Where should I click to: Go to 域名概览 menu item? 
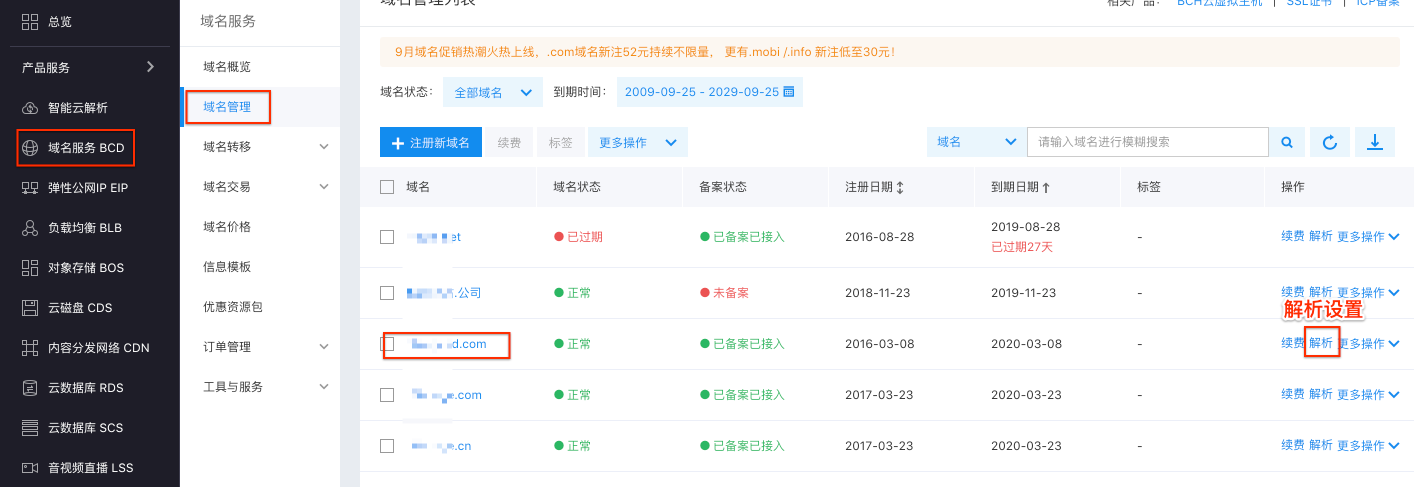[x=227, y=67]
